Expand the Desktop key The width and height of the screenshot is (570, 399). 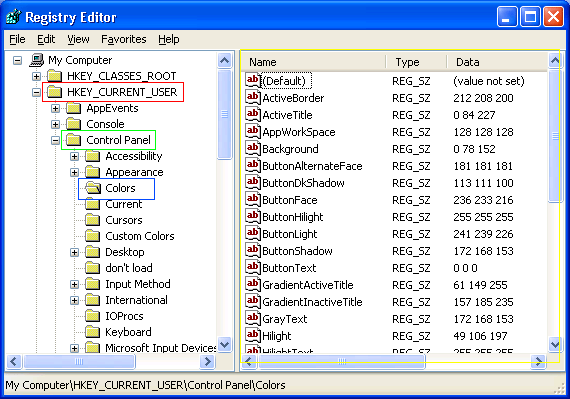pos(75,252)
